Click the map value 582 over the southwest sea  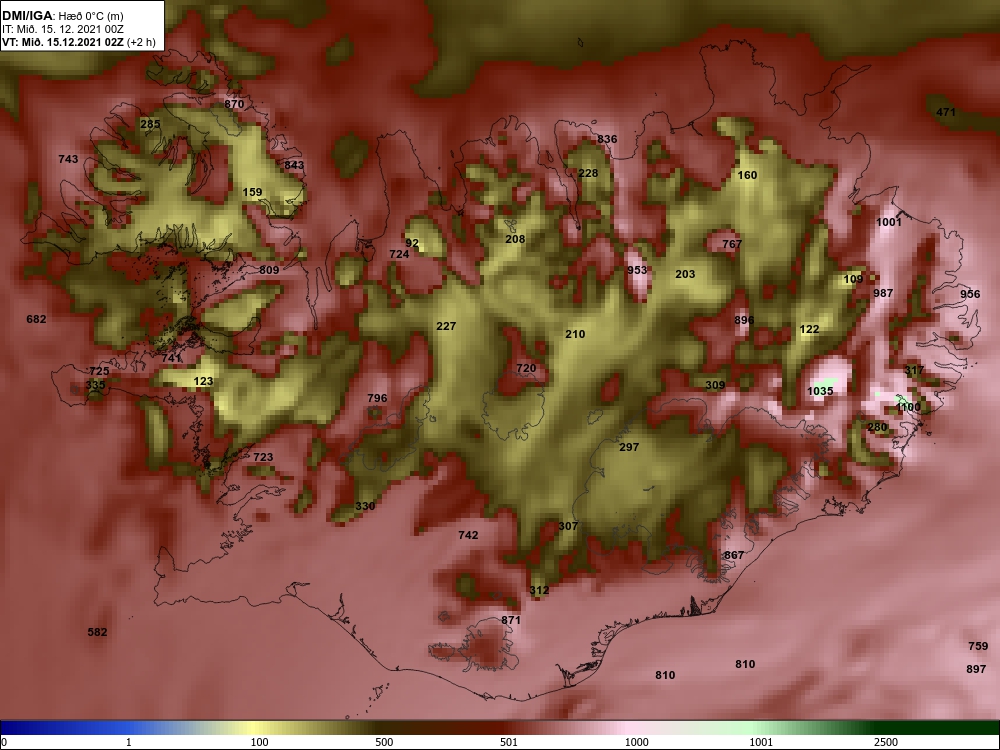coord(97,632)
